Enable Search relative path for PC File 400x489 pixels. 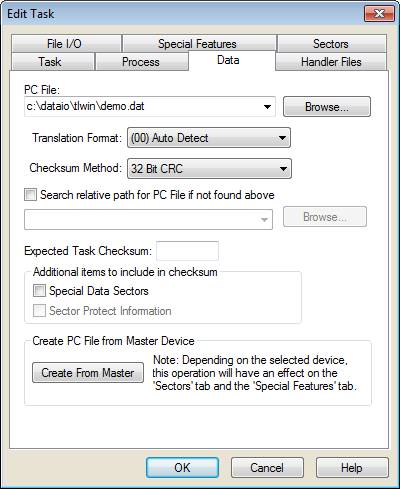30,195
